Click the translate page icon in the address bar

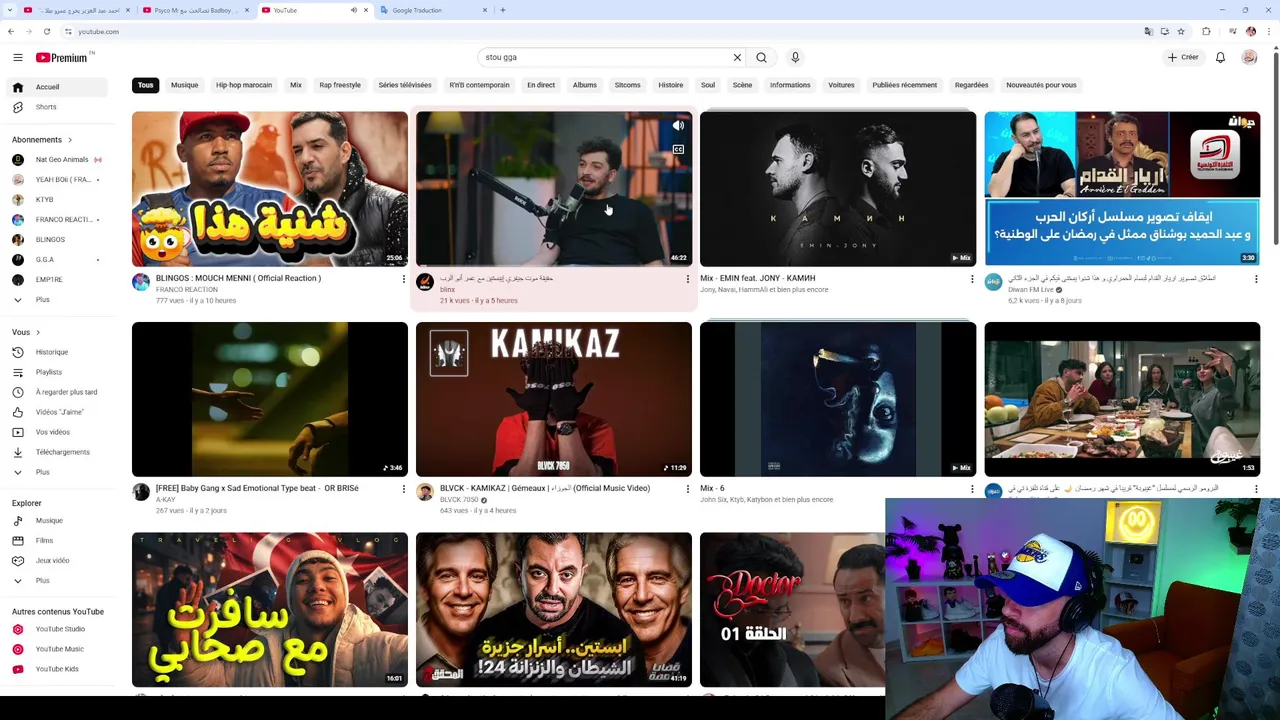tap(1148, 31)
